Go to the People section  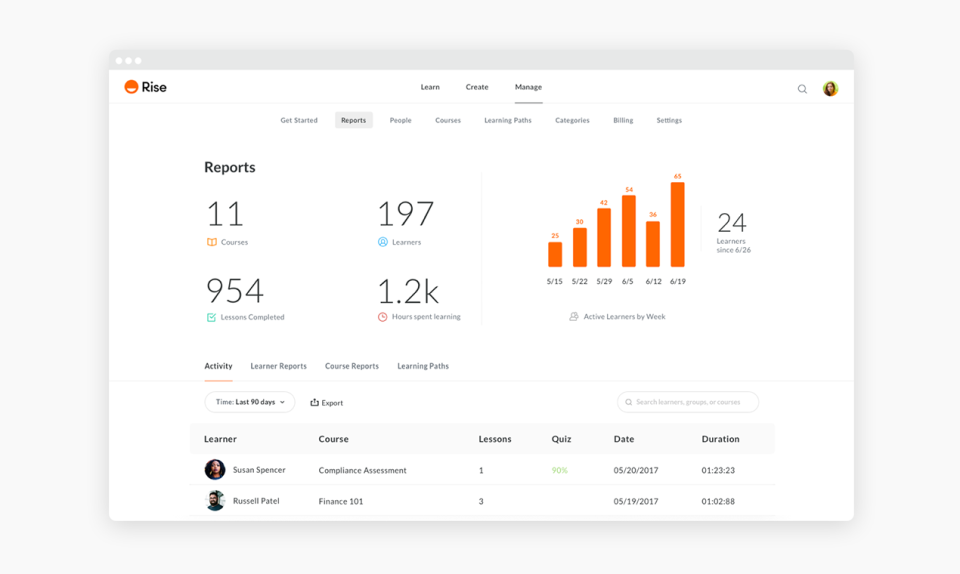[400, 121]
